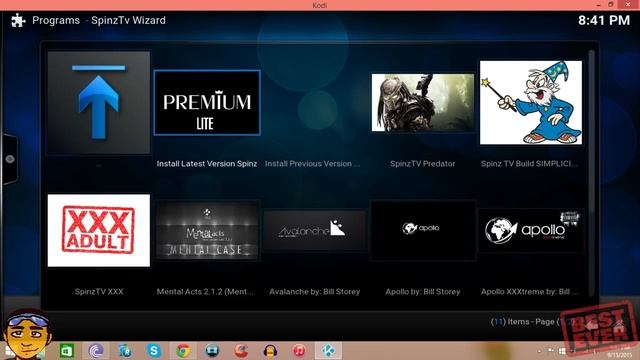Viewport: 640px width, 360px height.
Task: Open the small Apollo logo thumbnail
Action: 423,230
